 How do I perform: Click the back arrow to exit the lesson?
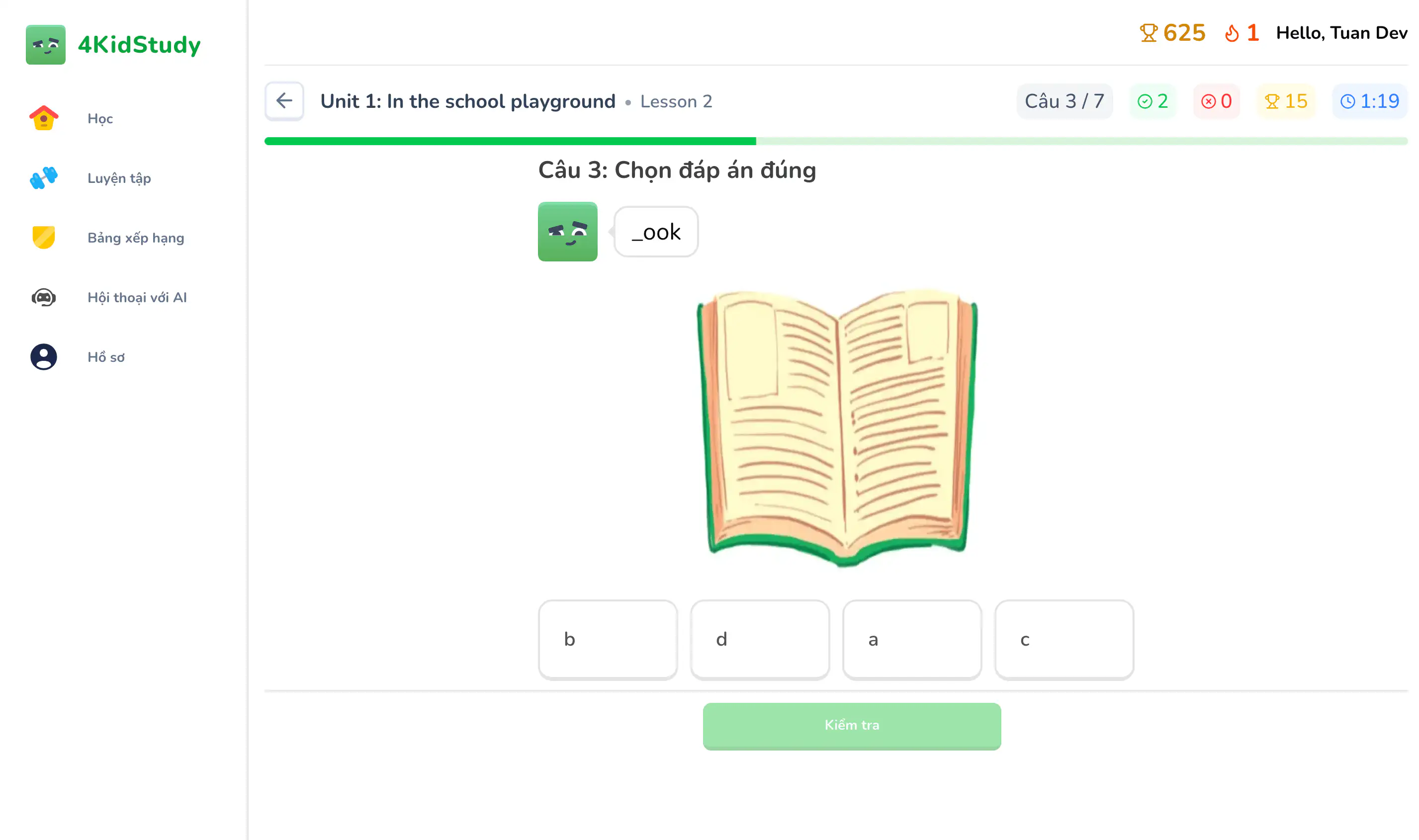(x=284, y=101)
